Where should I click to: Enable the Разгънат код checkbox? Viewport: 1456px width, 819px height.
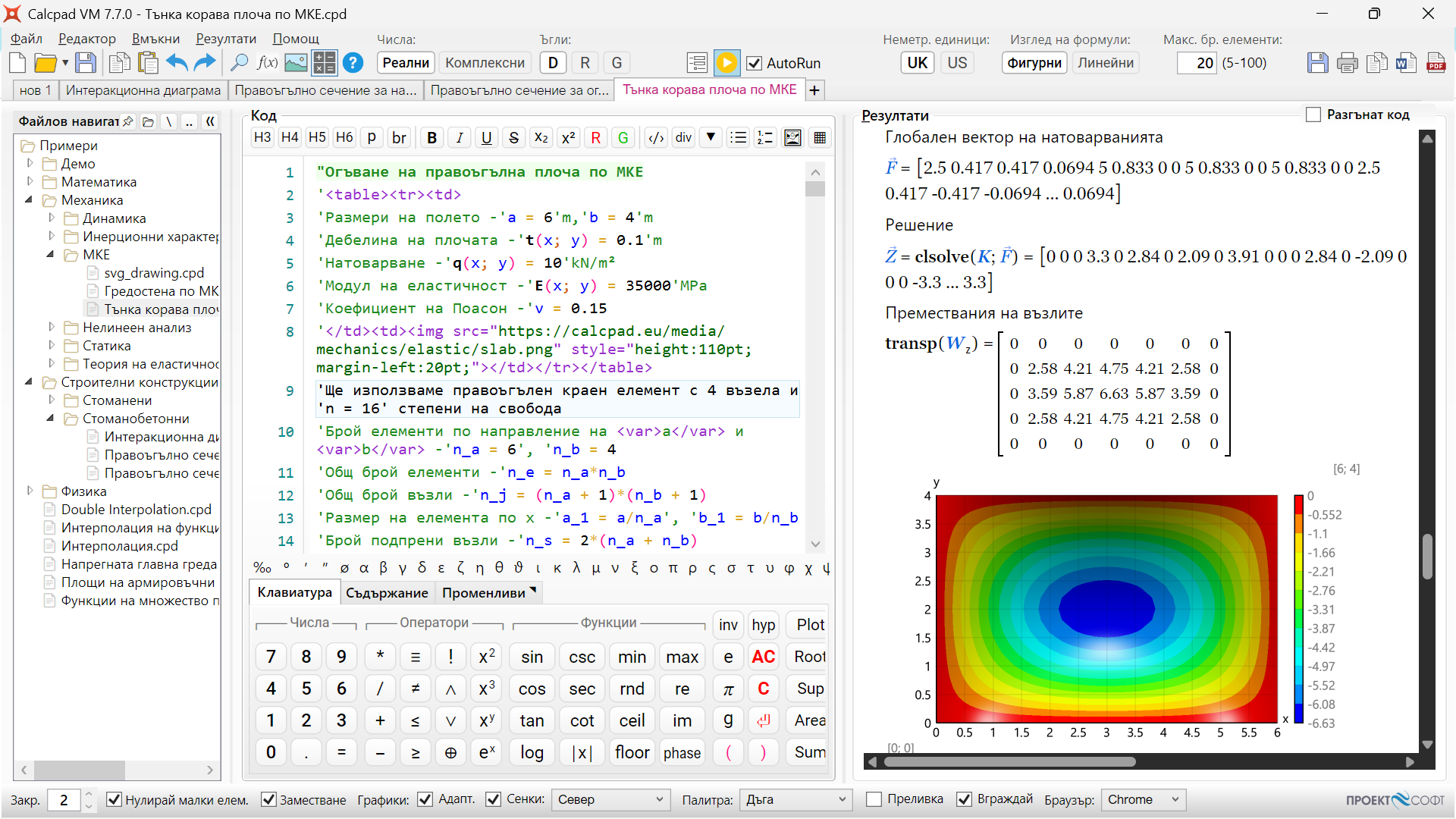1313,115
